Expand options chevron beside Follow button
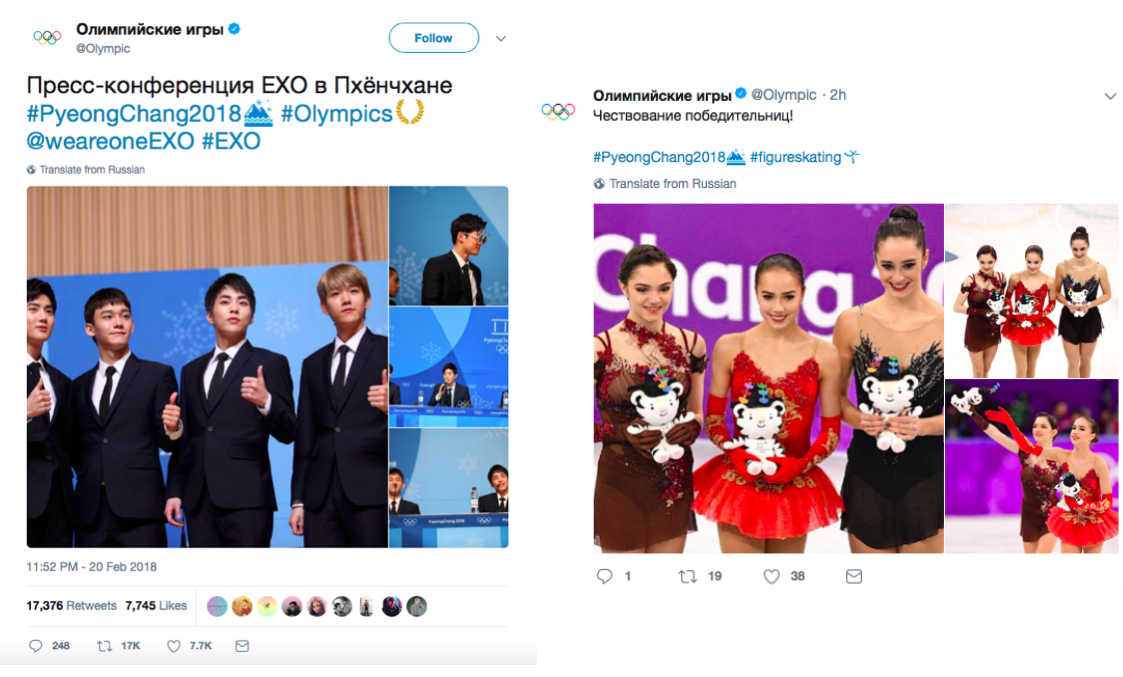 501,39
